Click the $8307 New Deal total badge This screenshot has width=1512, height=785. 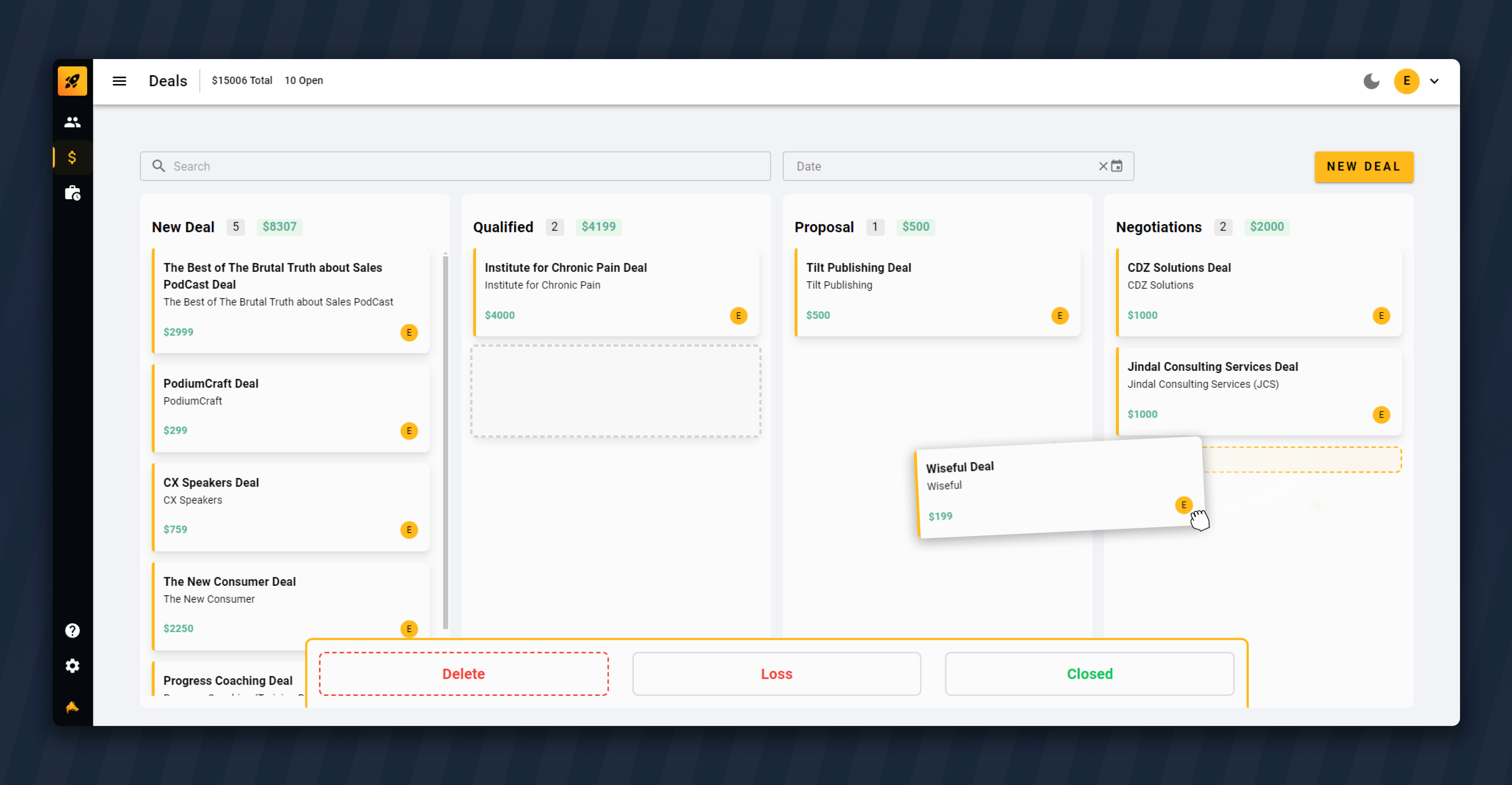click(x=280, y=227)
